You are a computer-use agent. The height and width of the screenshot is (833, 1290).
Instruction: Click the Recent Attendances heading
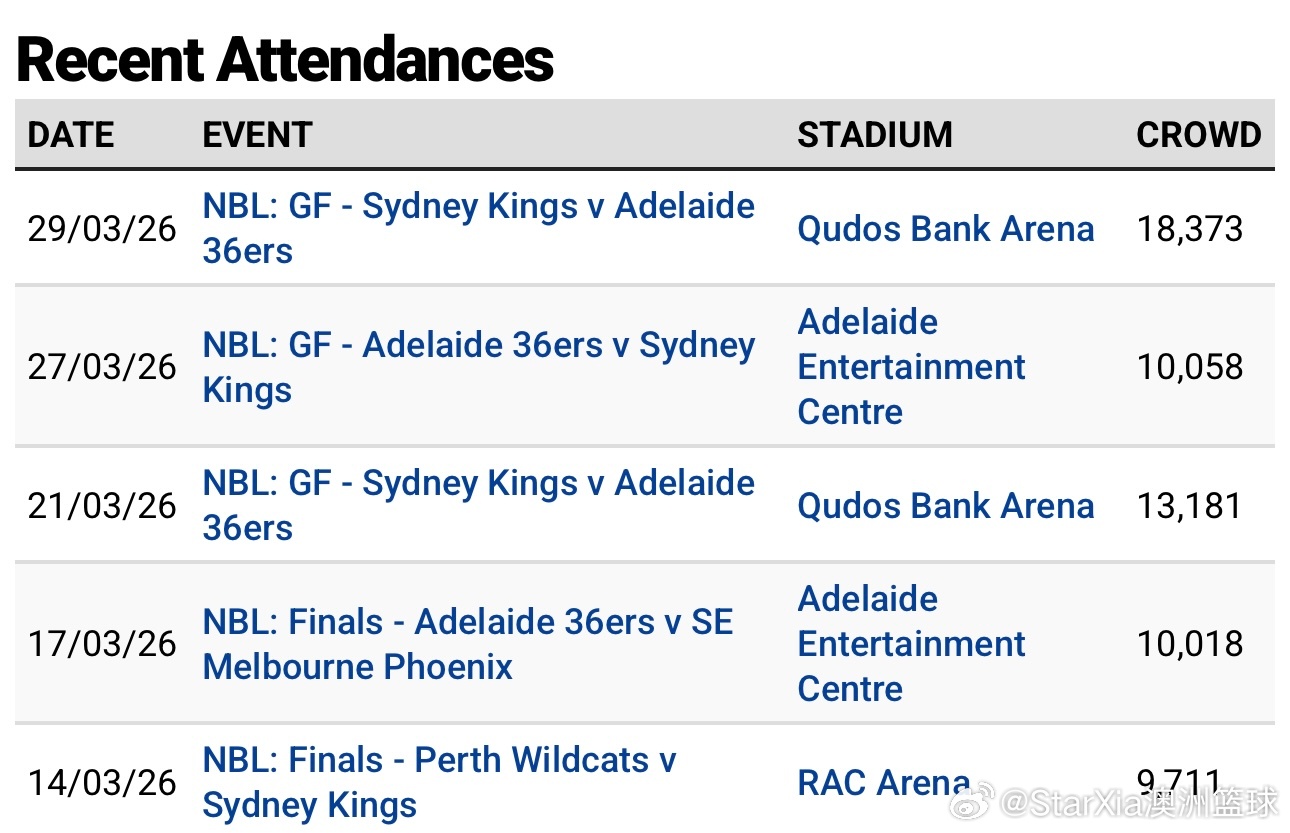tap(285, 60)
